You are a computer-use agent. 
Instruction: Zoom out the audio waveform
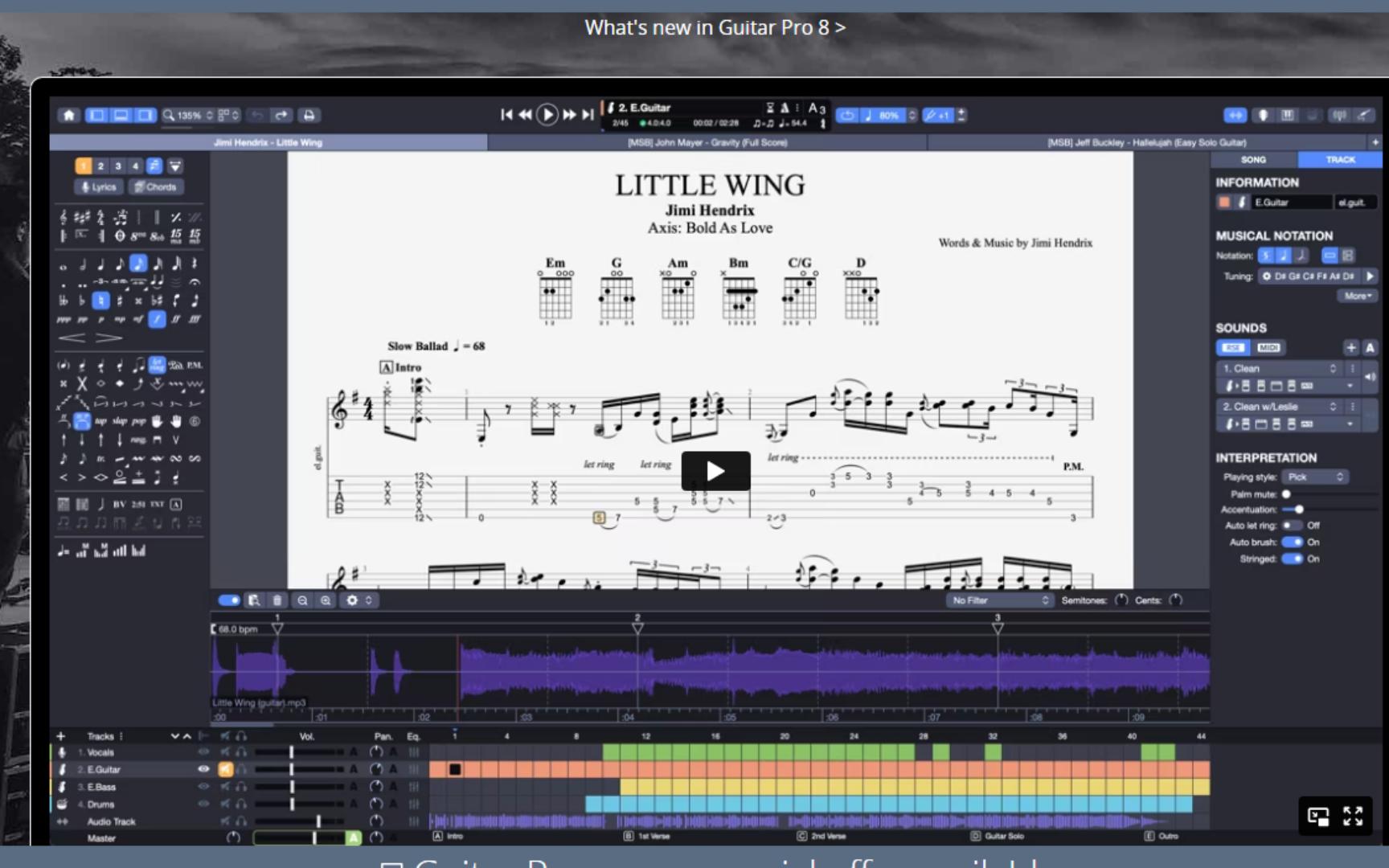[302, 600]
